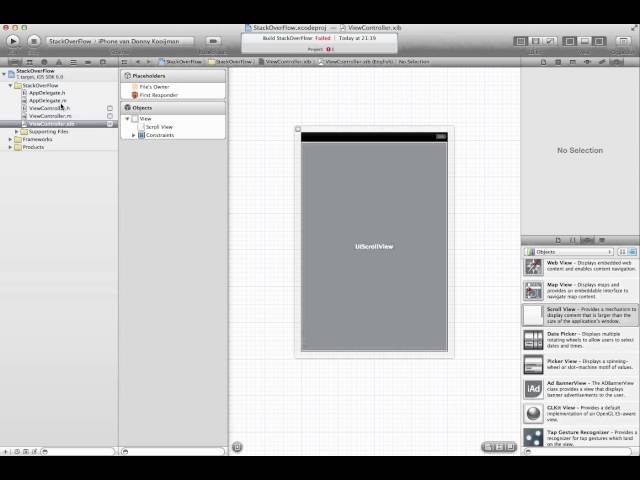
Task: Collapse the View object in outline
Action: (127, 119)
